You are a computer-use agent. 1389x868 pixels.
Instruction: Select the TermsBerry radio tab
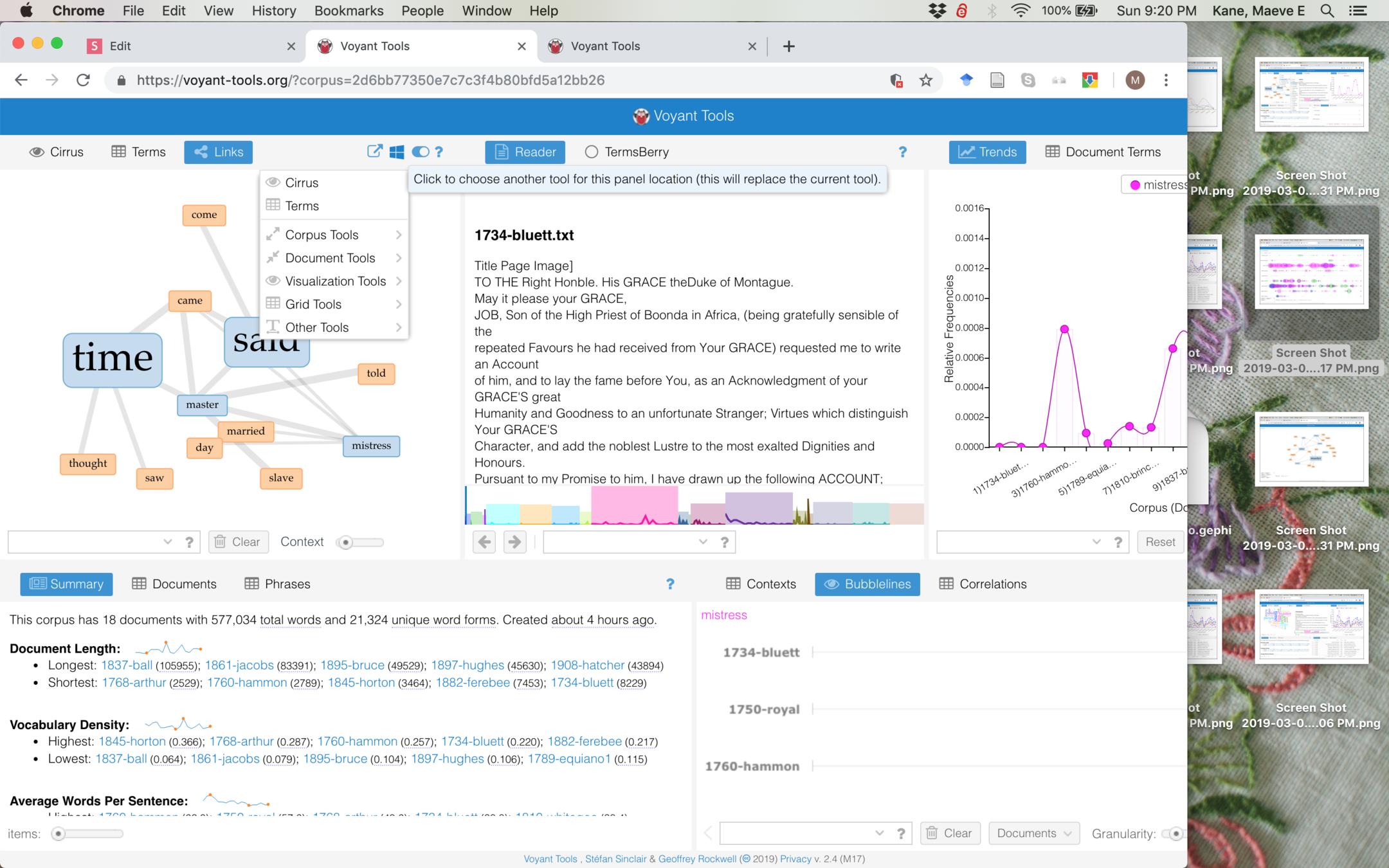tap(627, 152)
